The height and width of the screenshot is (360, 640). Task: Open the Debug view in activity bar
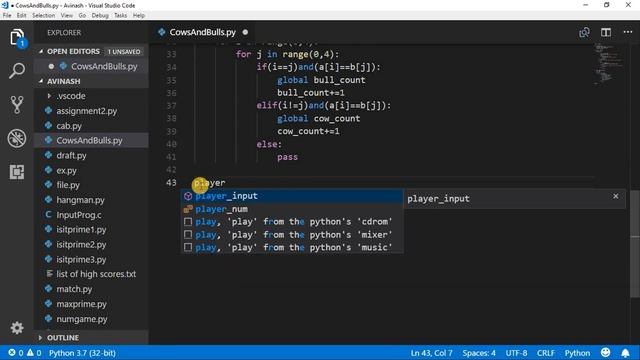[17, 138]
